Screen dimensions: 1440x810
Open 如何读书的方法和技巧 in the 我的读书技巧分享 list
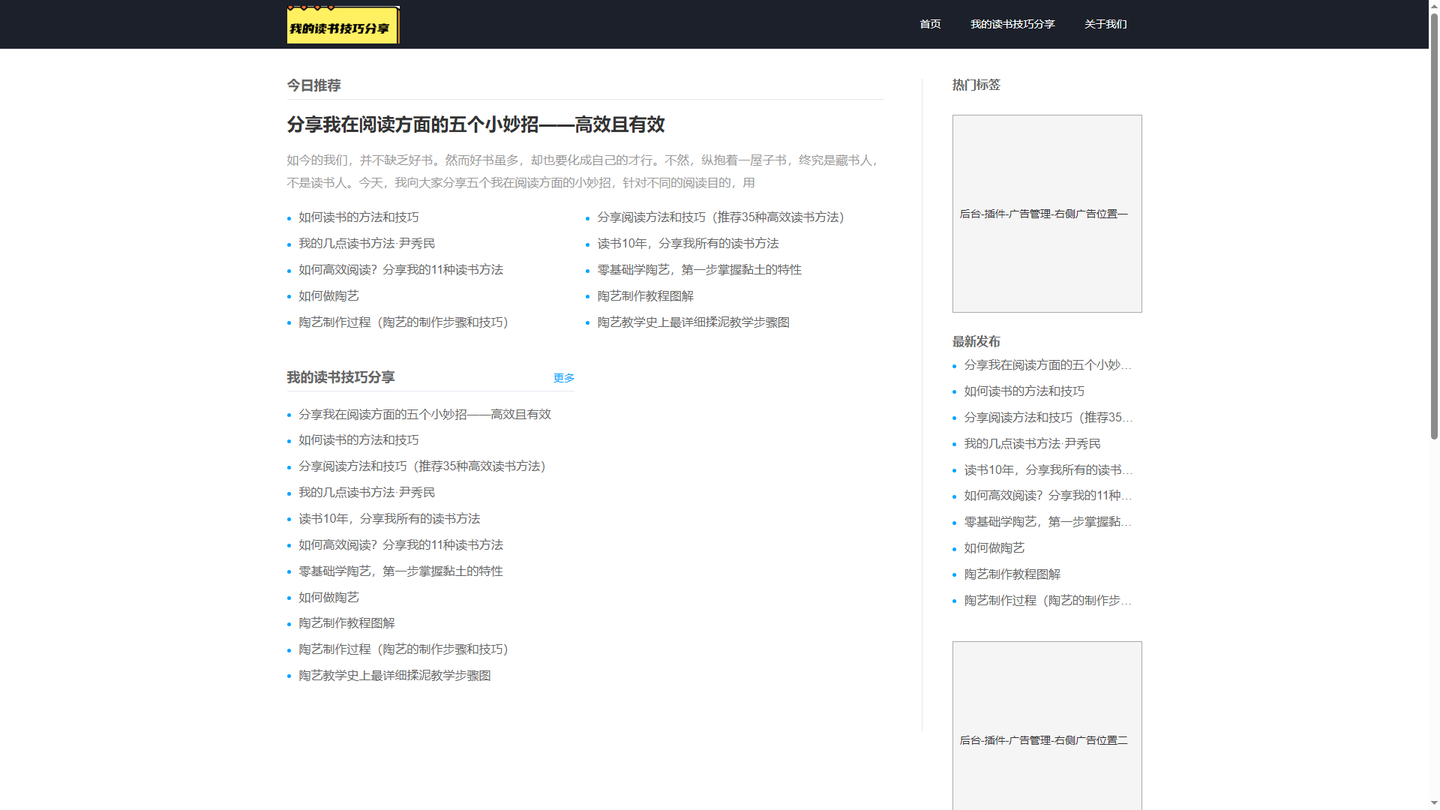point(358,440)
